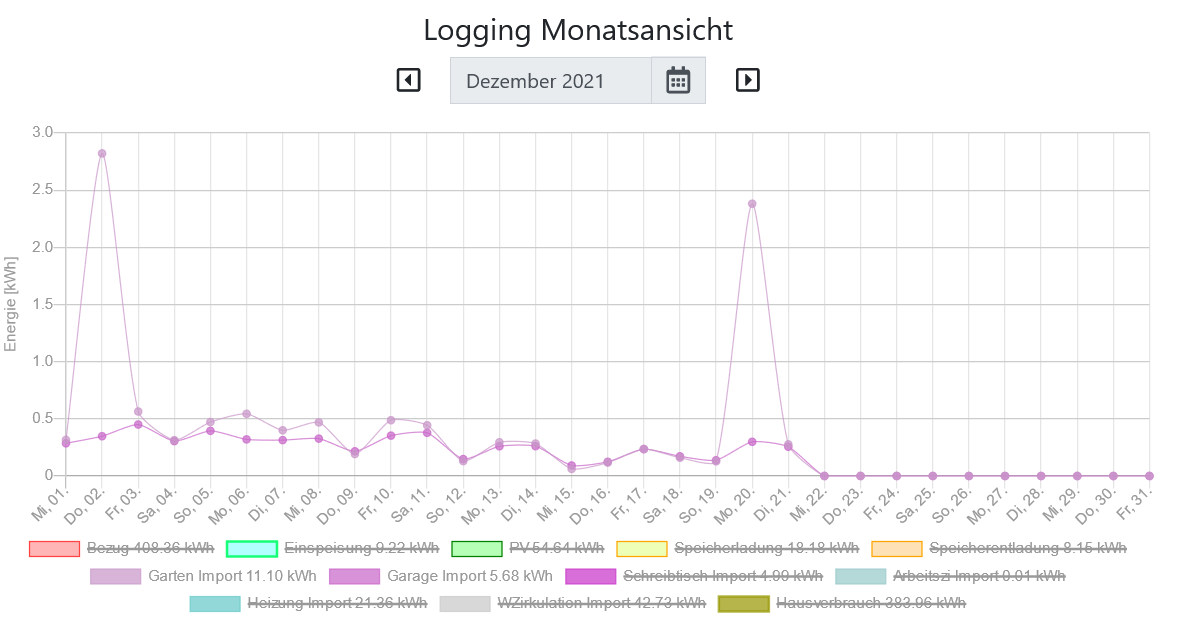Click the Arbeitszi Import legend color box
The width and height of the screenshot is (1180, 630).
pos(860,576)
